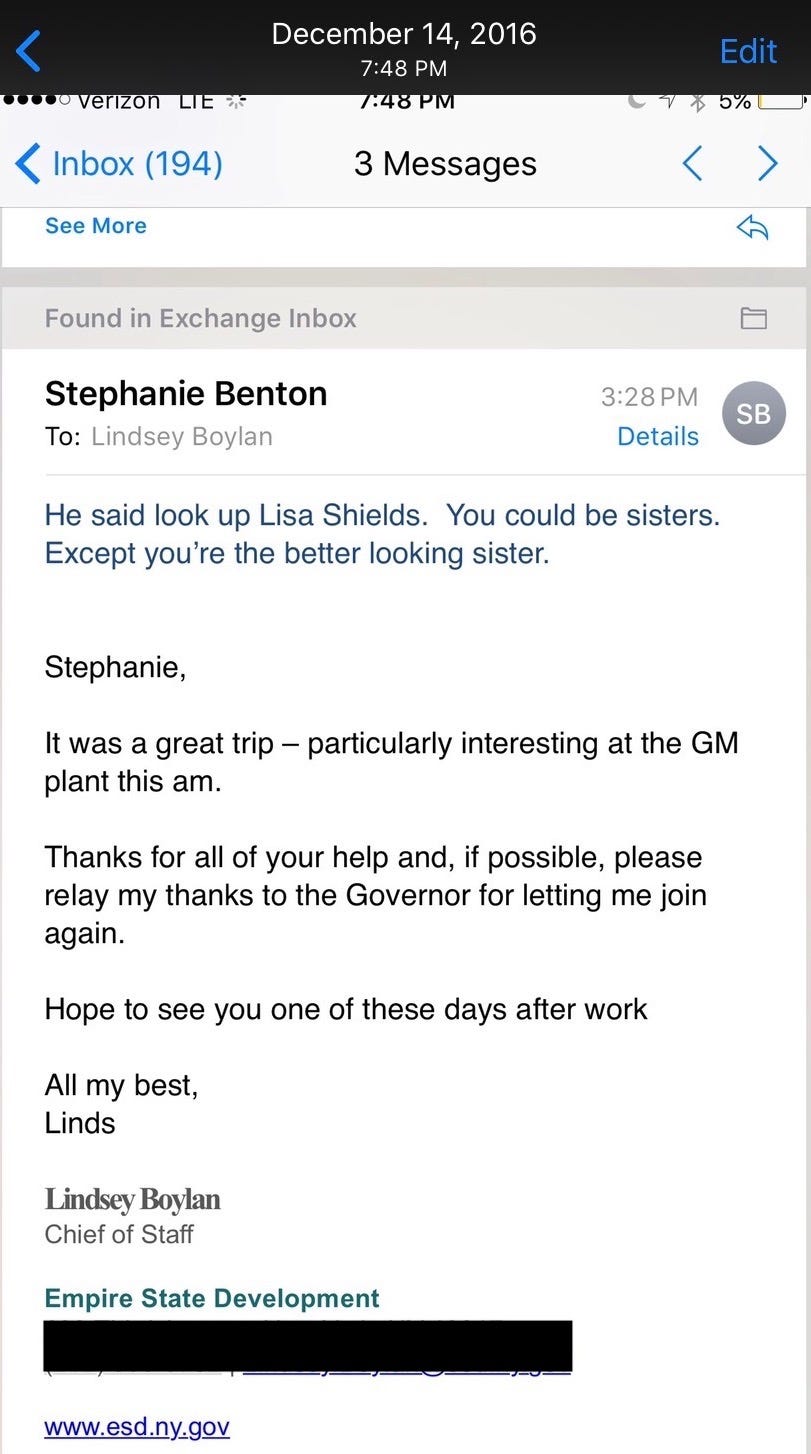This screenshot has height=1454, width=811.
Task: Tap the location arrow icon in the status bar
Action: pos(668,100)
